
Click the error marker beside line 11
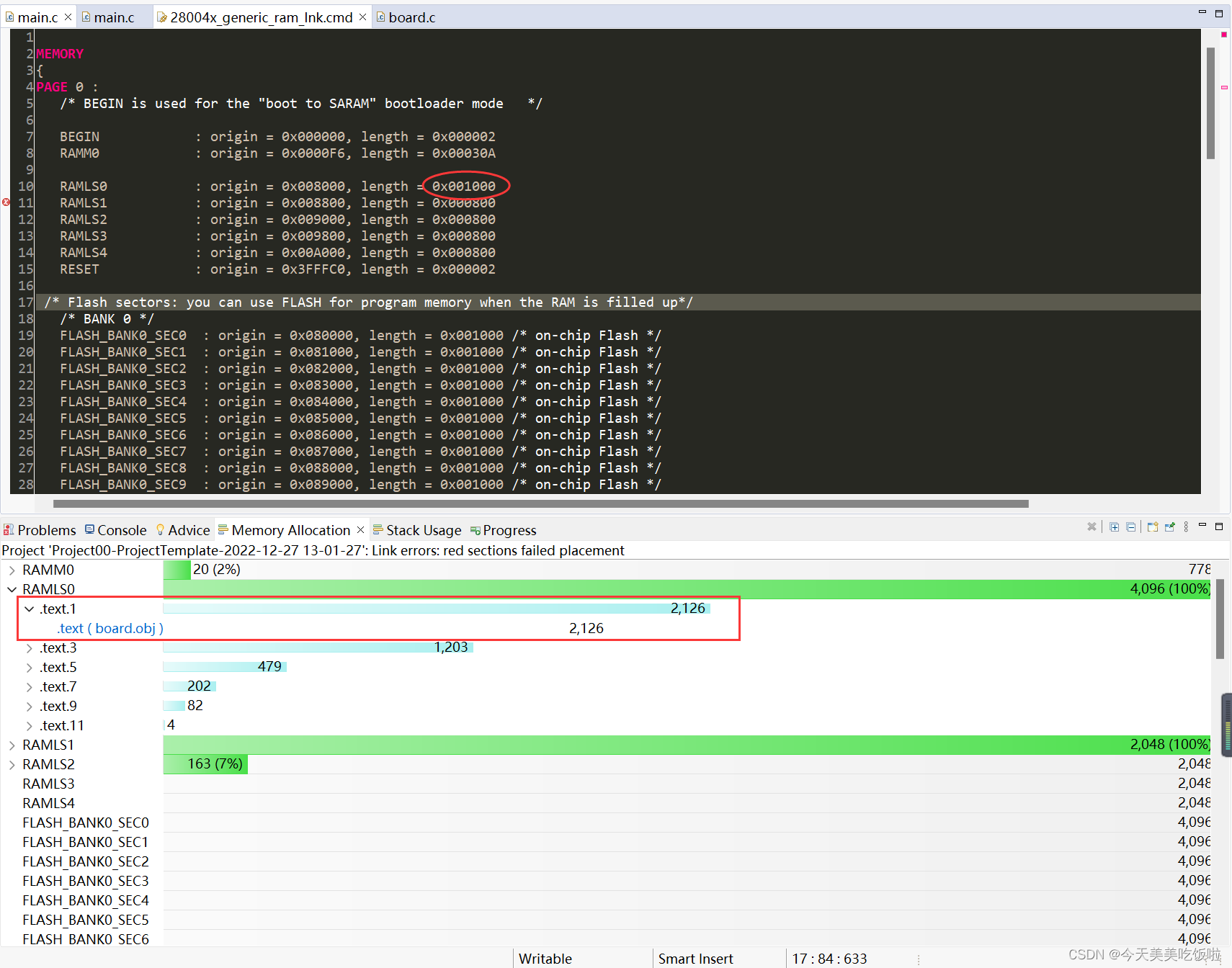tap(6, 202)
